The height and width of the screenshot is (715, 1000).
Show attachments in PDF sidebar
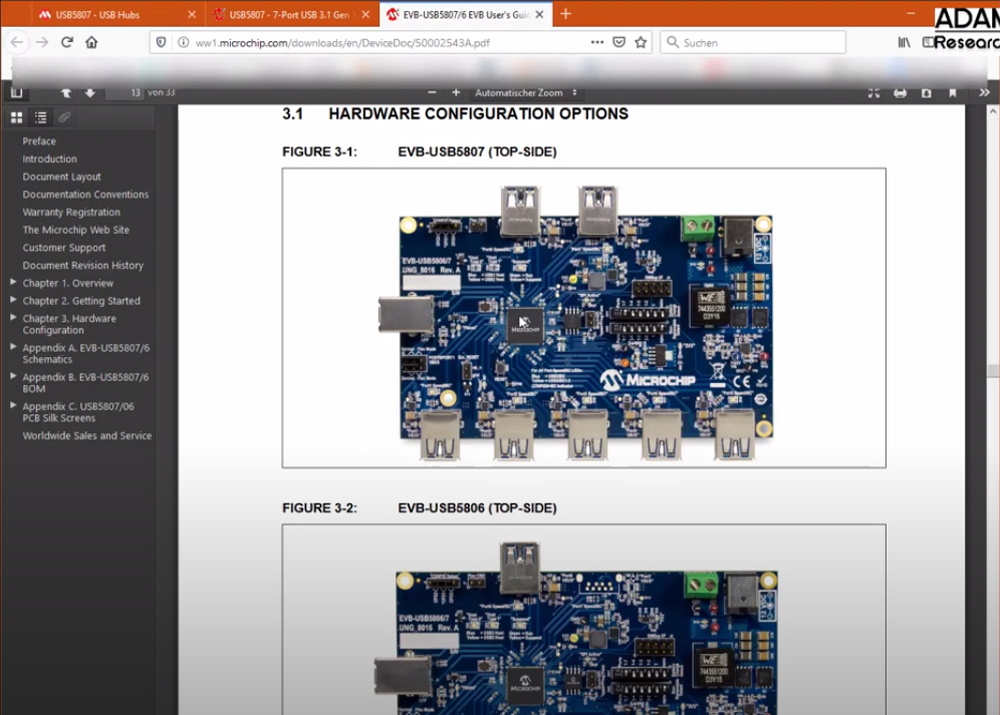tap(64, 117)
